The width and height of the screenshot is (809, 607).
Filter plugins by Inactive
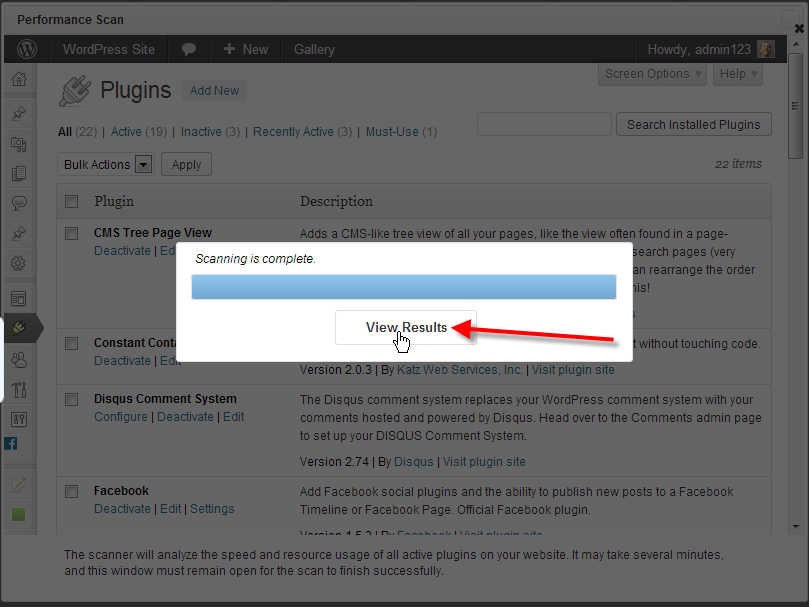click(x=202, y=132)
